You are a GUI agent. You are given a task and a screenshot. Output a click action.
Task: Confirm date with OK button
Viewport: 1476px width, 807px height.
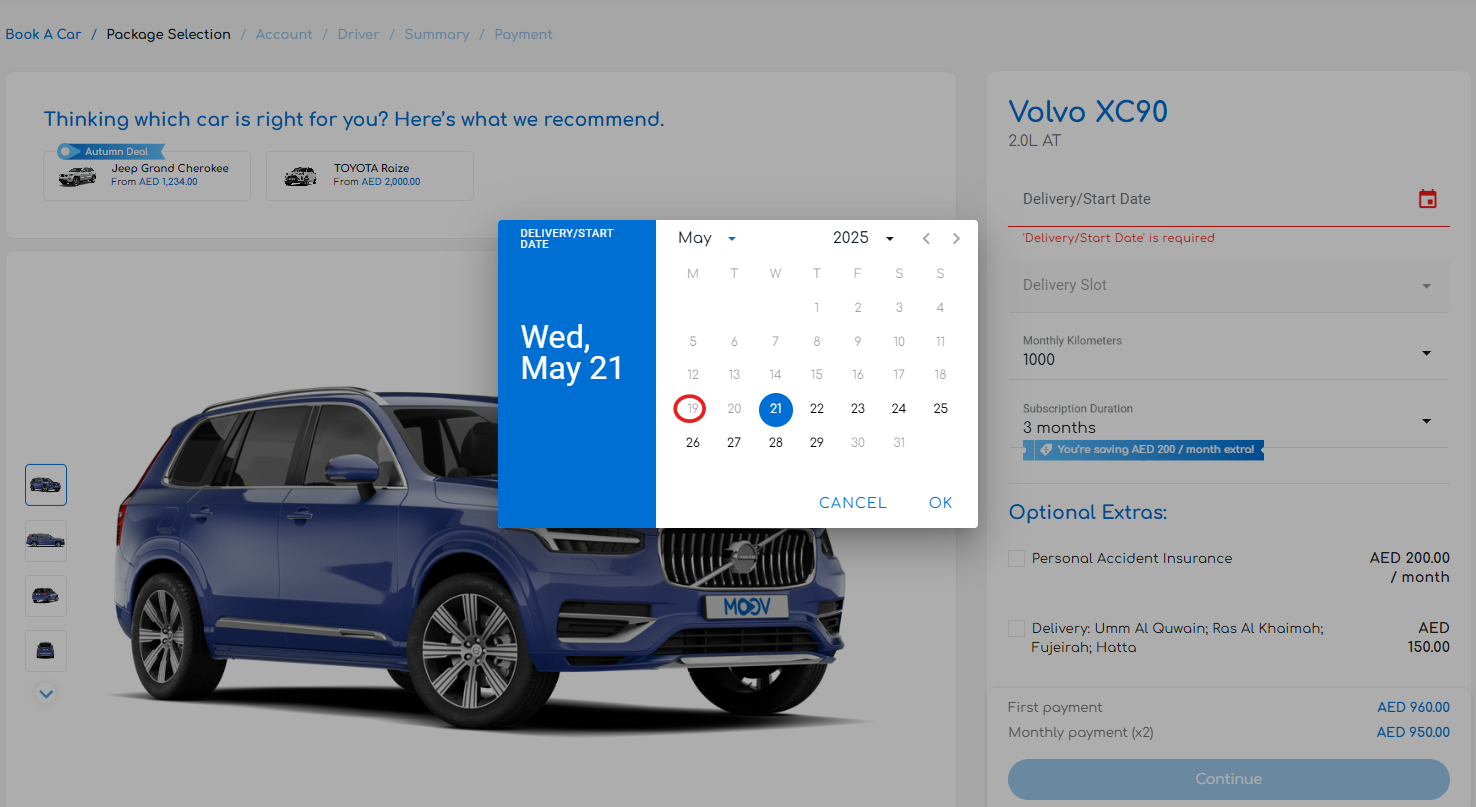pyautogui.click(x=941, y=503)
